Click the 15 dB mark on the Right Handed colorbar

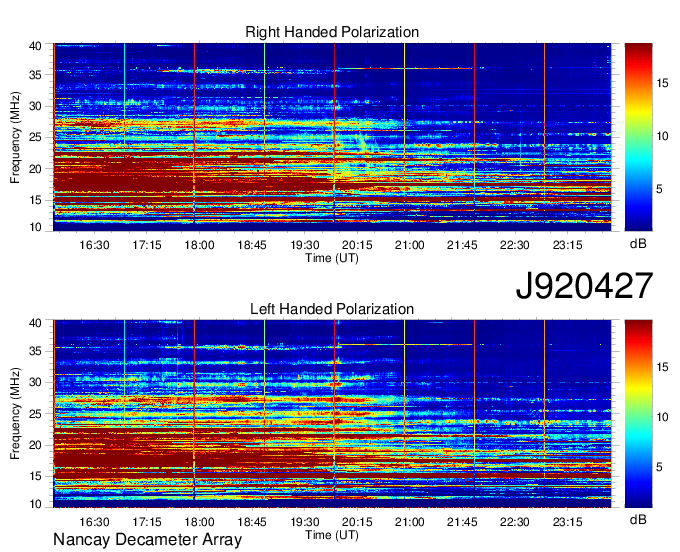662,83
